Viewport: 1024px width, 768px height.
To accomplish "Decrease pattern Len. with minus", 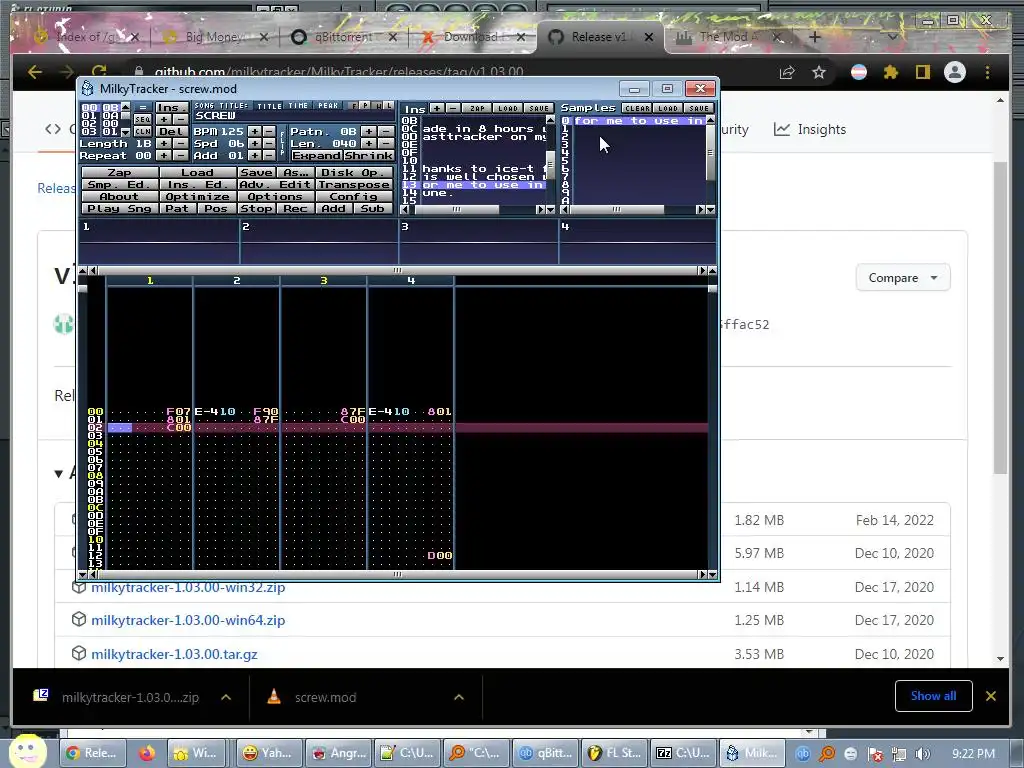I will 386,144.
